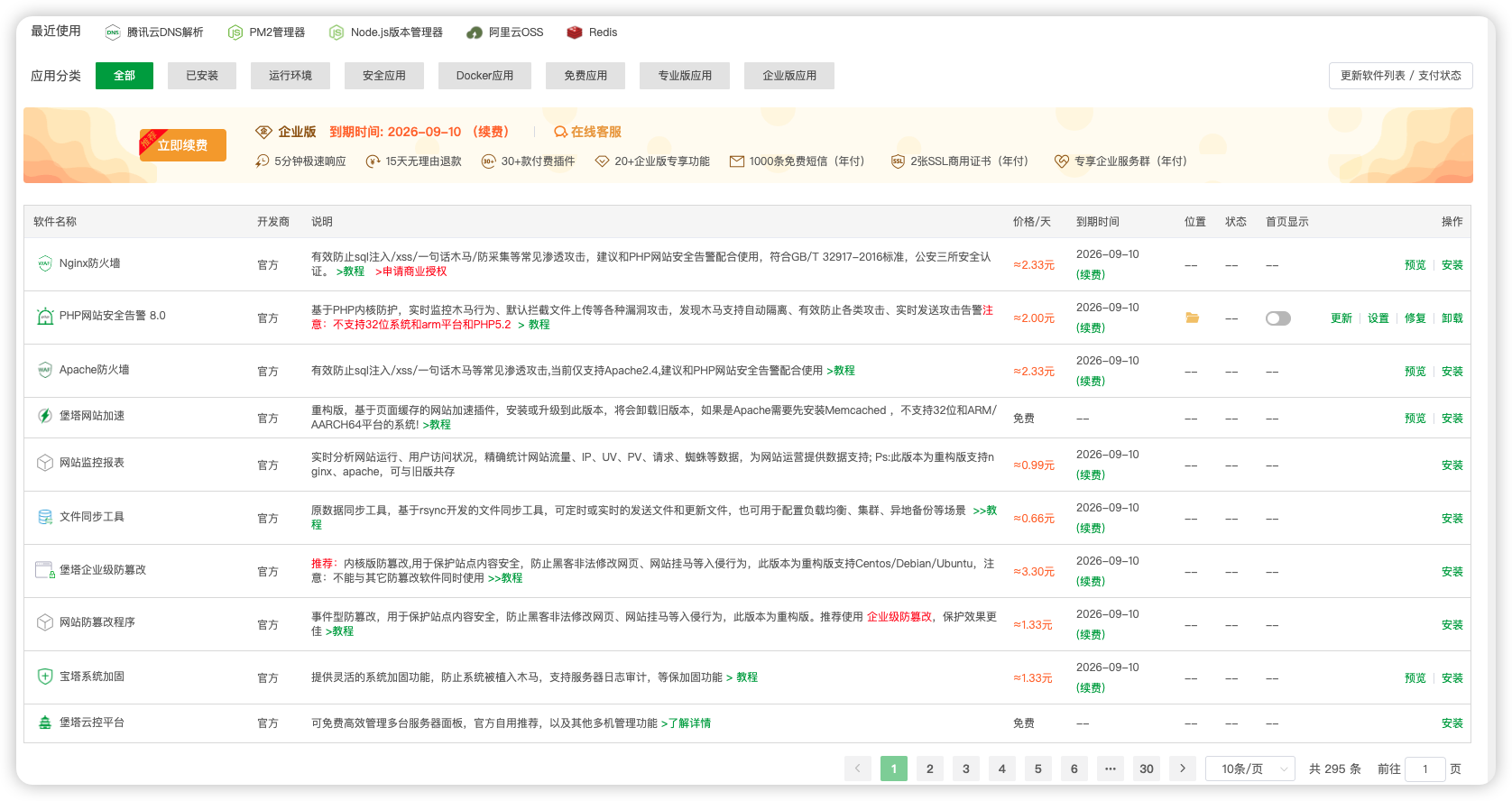
Task: Click the 堡塔企业级防篡改 icon
Action: pos(45,570)
